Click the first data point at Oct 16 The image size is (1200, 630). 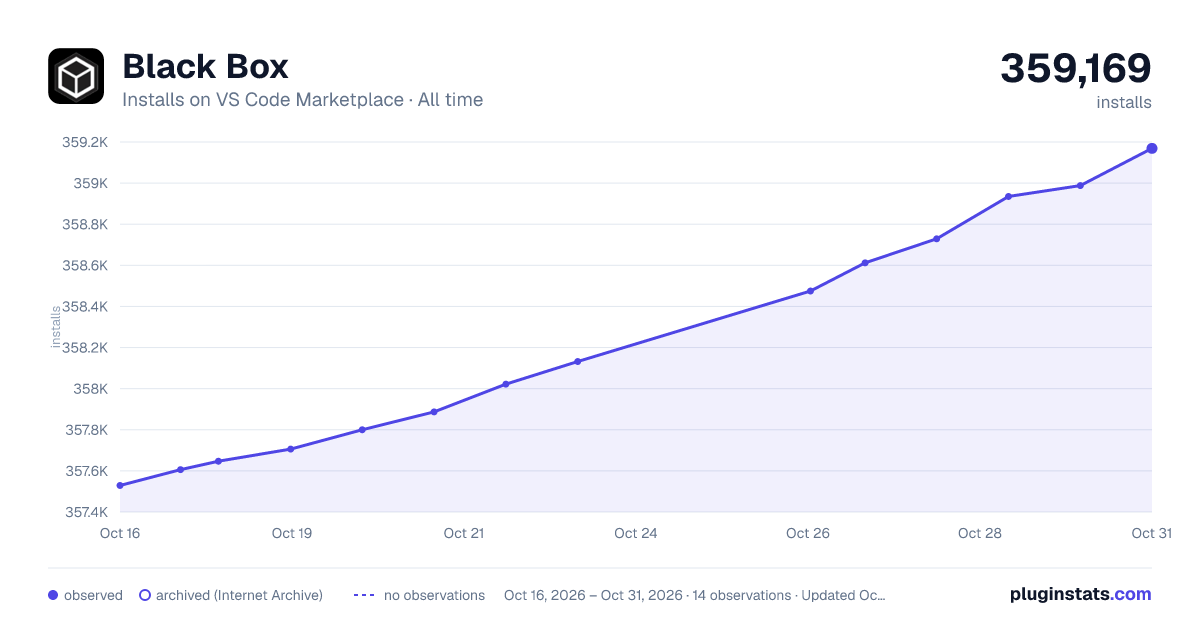point(120,485)
